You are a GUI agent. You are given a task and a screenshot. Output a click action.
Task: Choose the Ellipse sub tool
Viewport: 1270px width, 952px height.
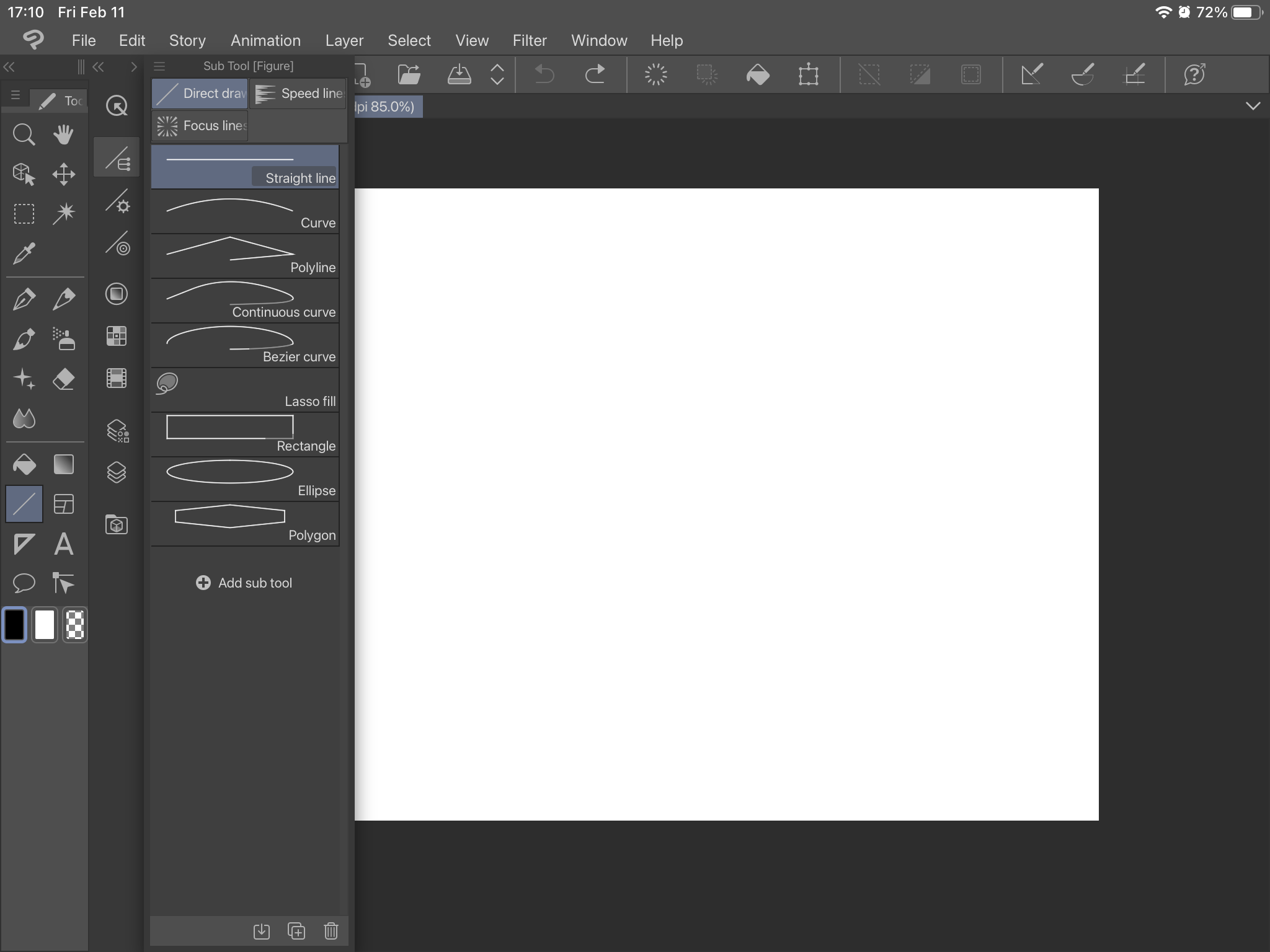245,479
